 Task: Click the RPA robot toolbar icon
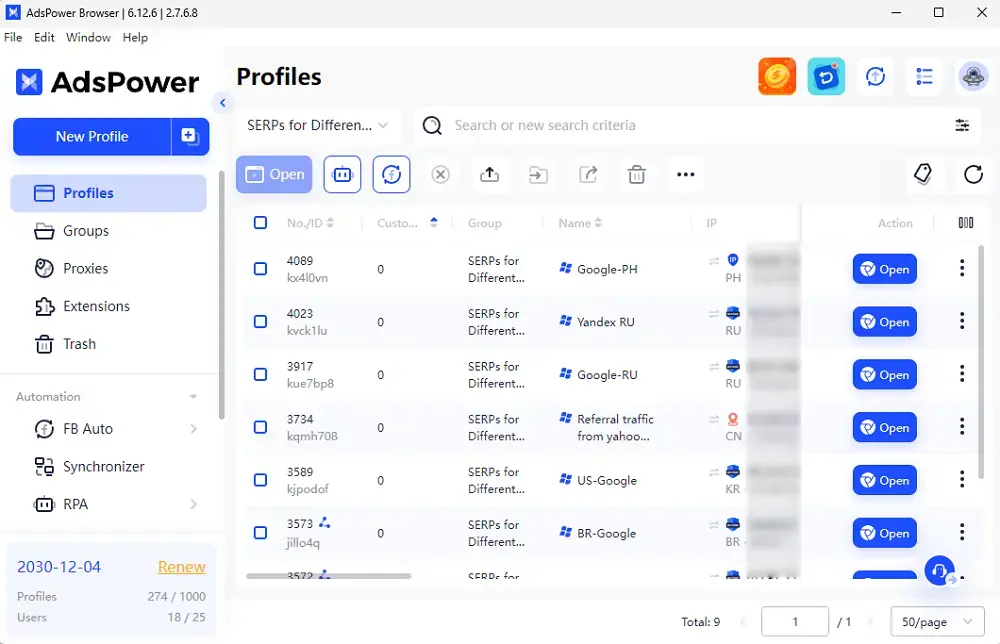[342, 174]
